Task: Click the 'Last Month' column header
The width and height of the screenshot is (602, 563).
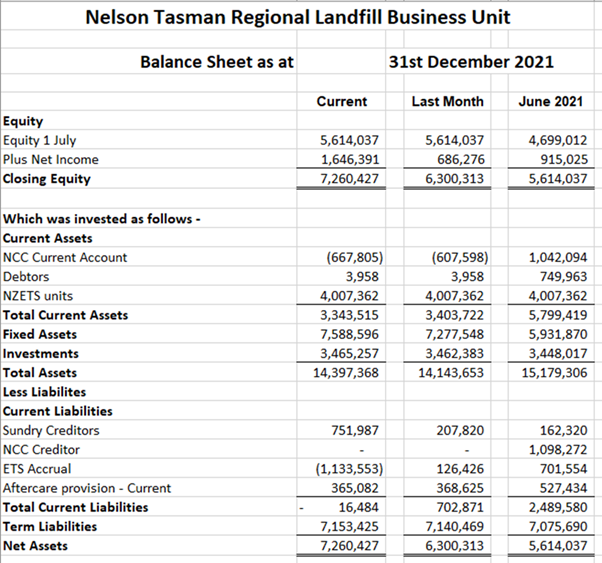Action: coord(447,101)
